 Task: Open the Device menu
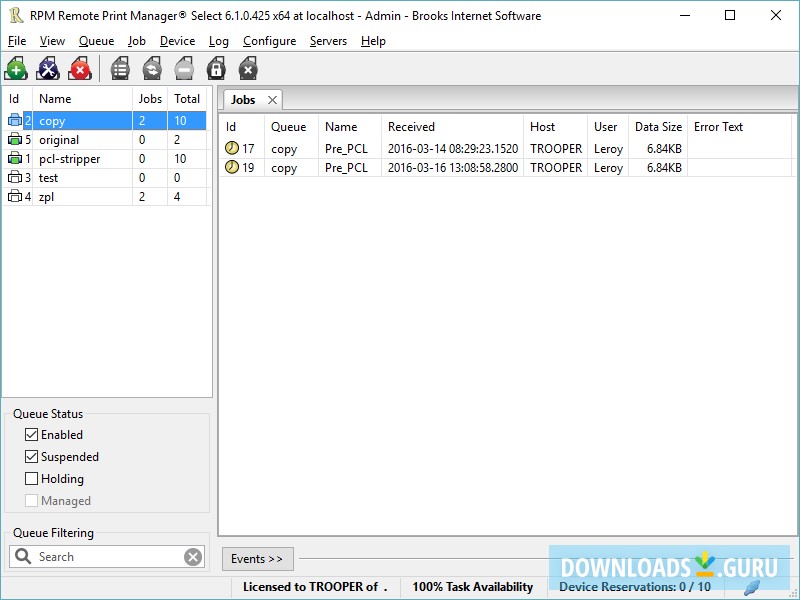coord(177,41)
